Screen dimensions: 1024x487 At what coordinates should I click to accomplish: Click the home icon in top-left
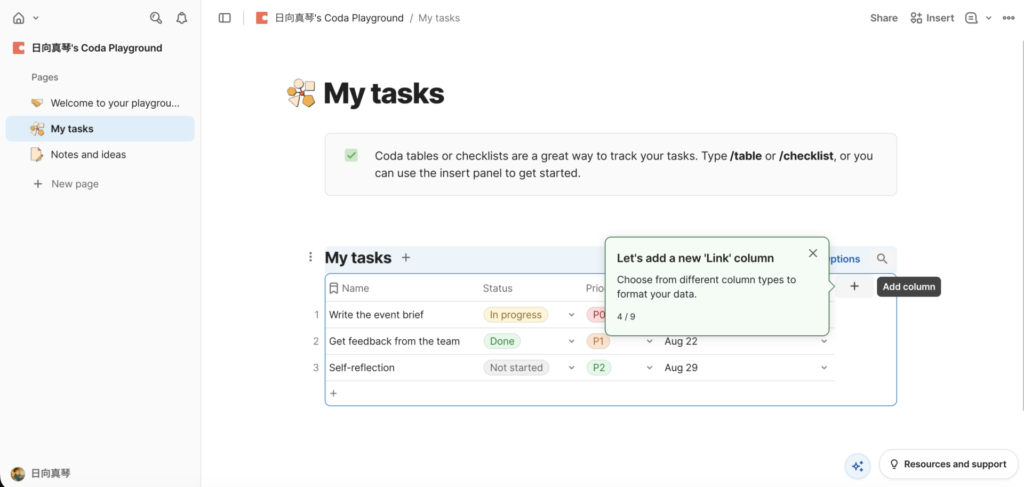tap(18, 18)
